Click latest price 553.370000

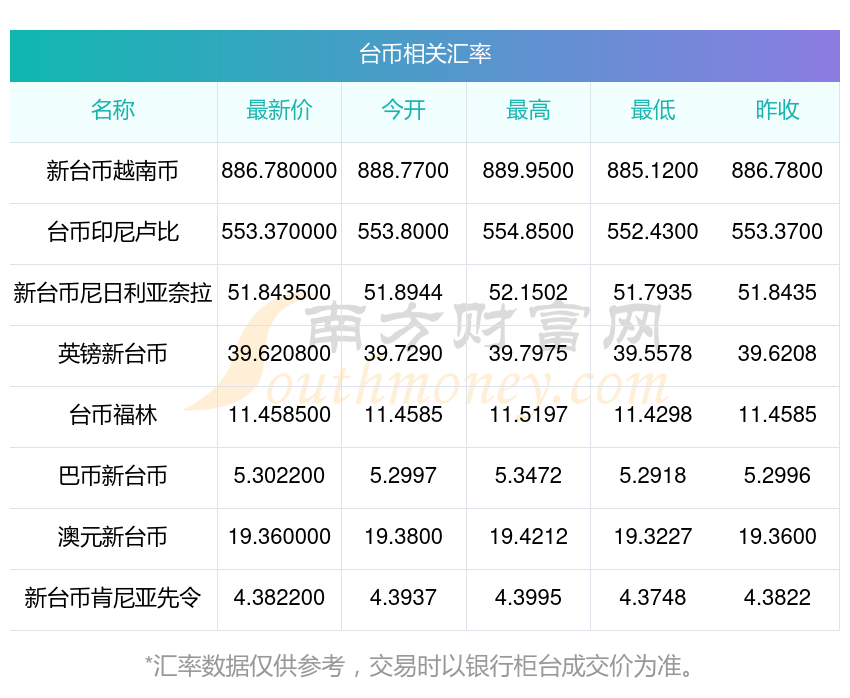coord(279,232)
